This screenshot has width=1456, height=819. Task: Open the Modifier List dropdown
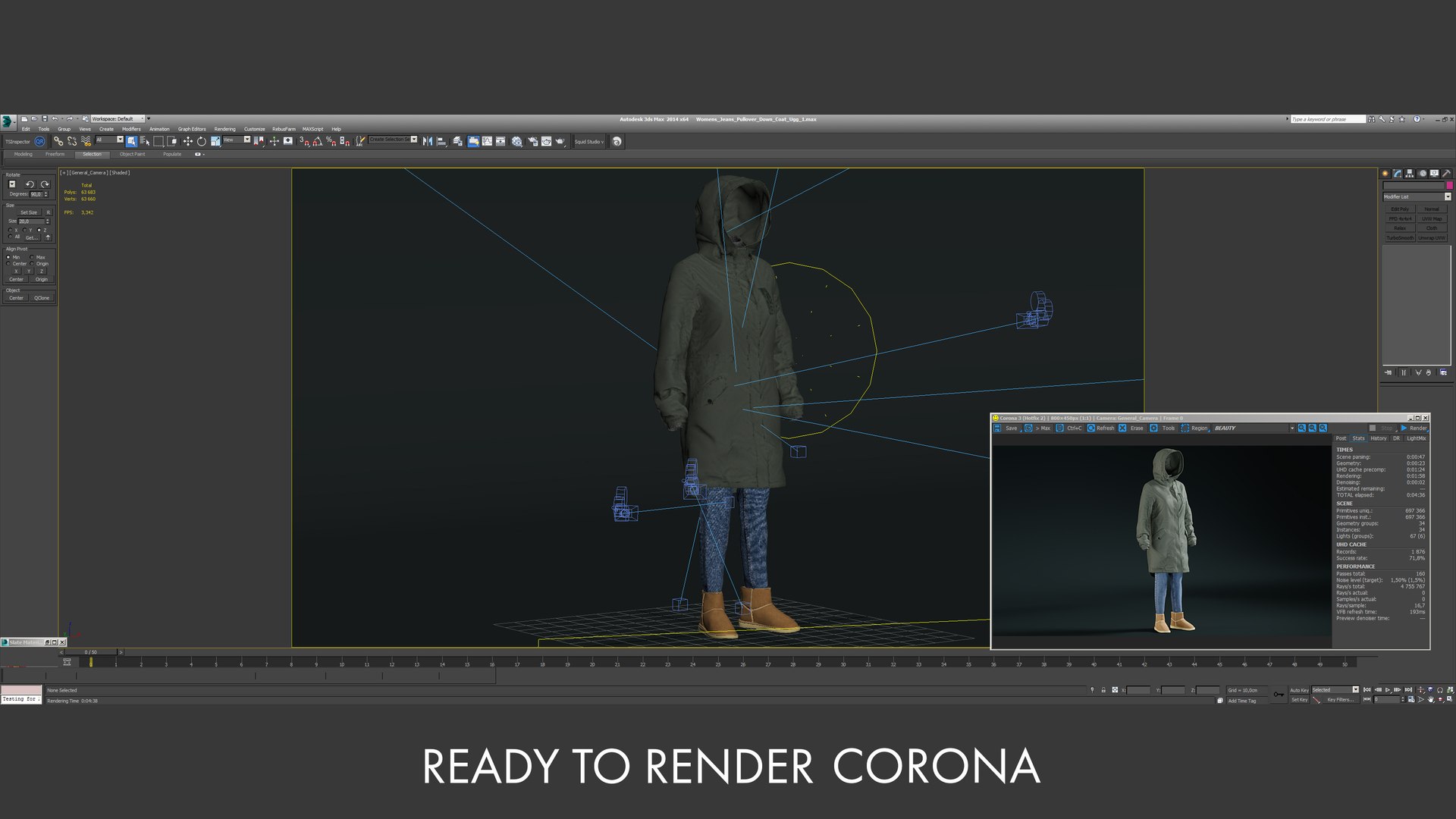[x=1417, y=196]
